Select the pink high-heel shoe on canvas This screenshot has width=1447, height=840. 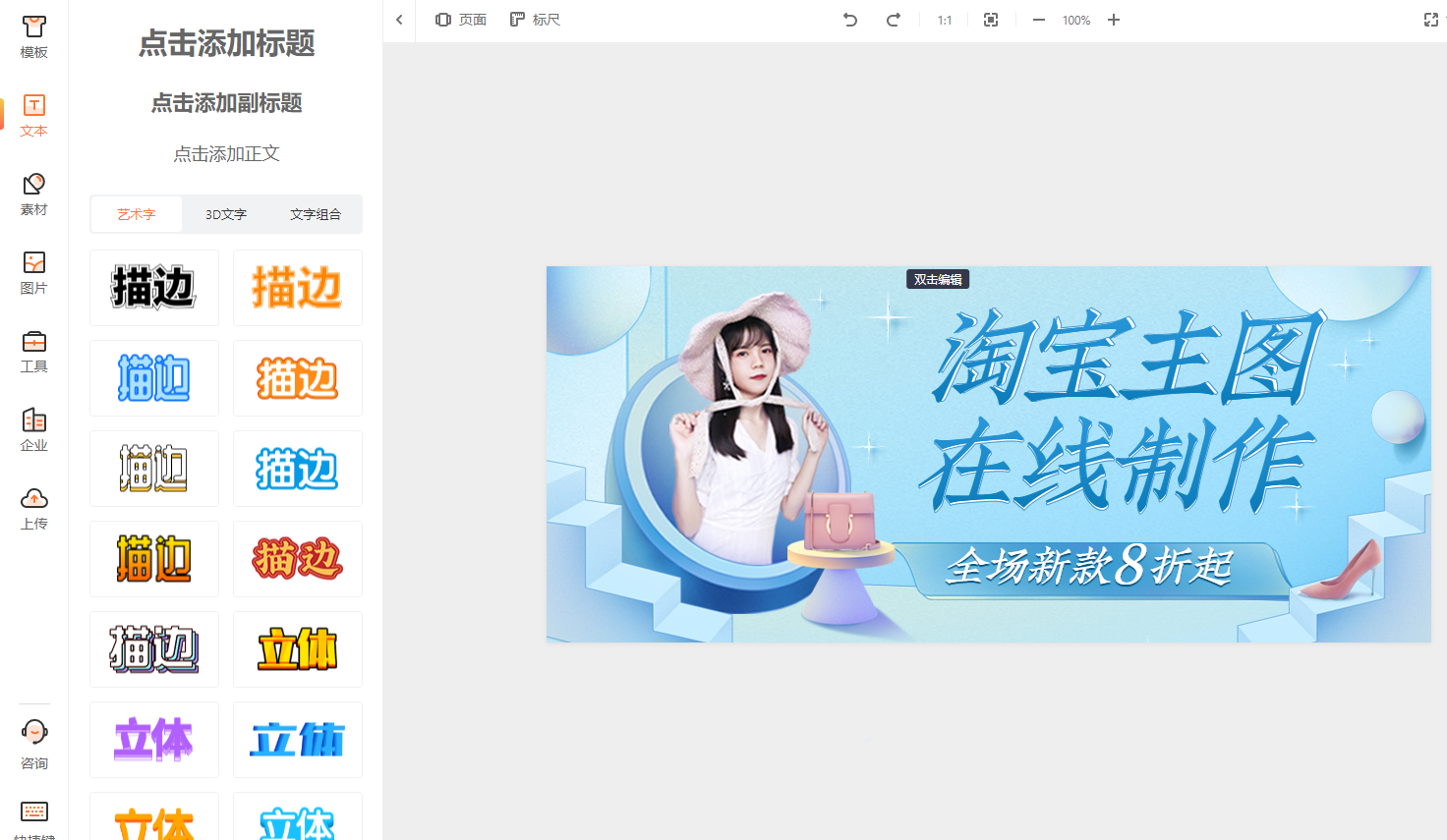[x=1340, y=570]
